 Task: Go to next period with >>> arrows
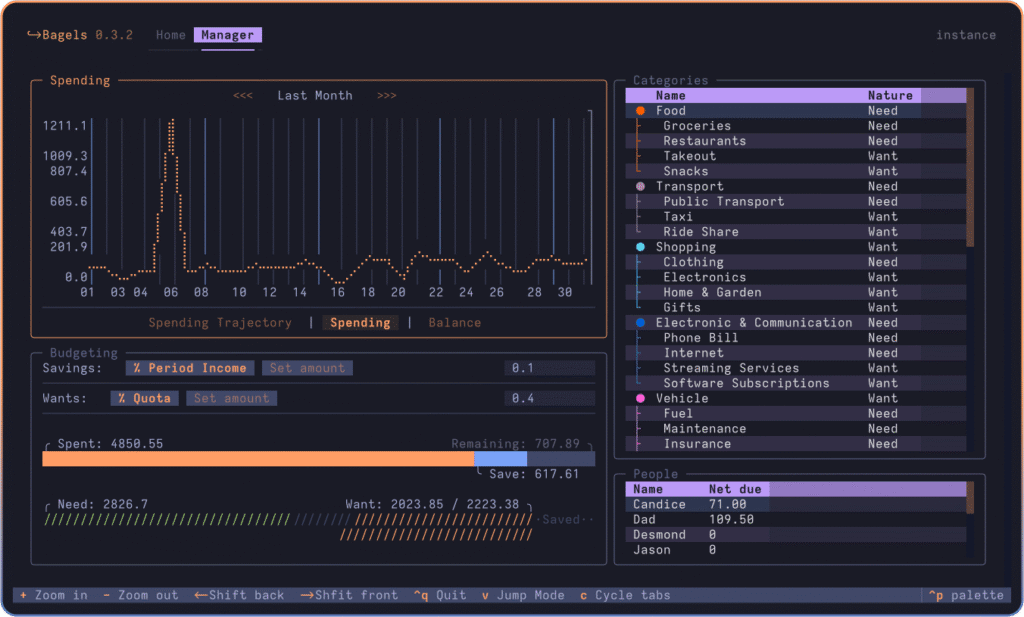(x=387, y=95)
